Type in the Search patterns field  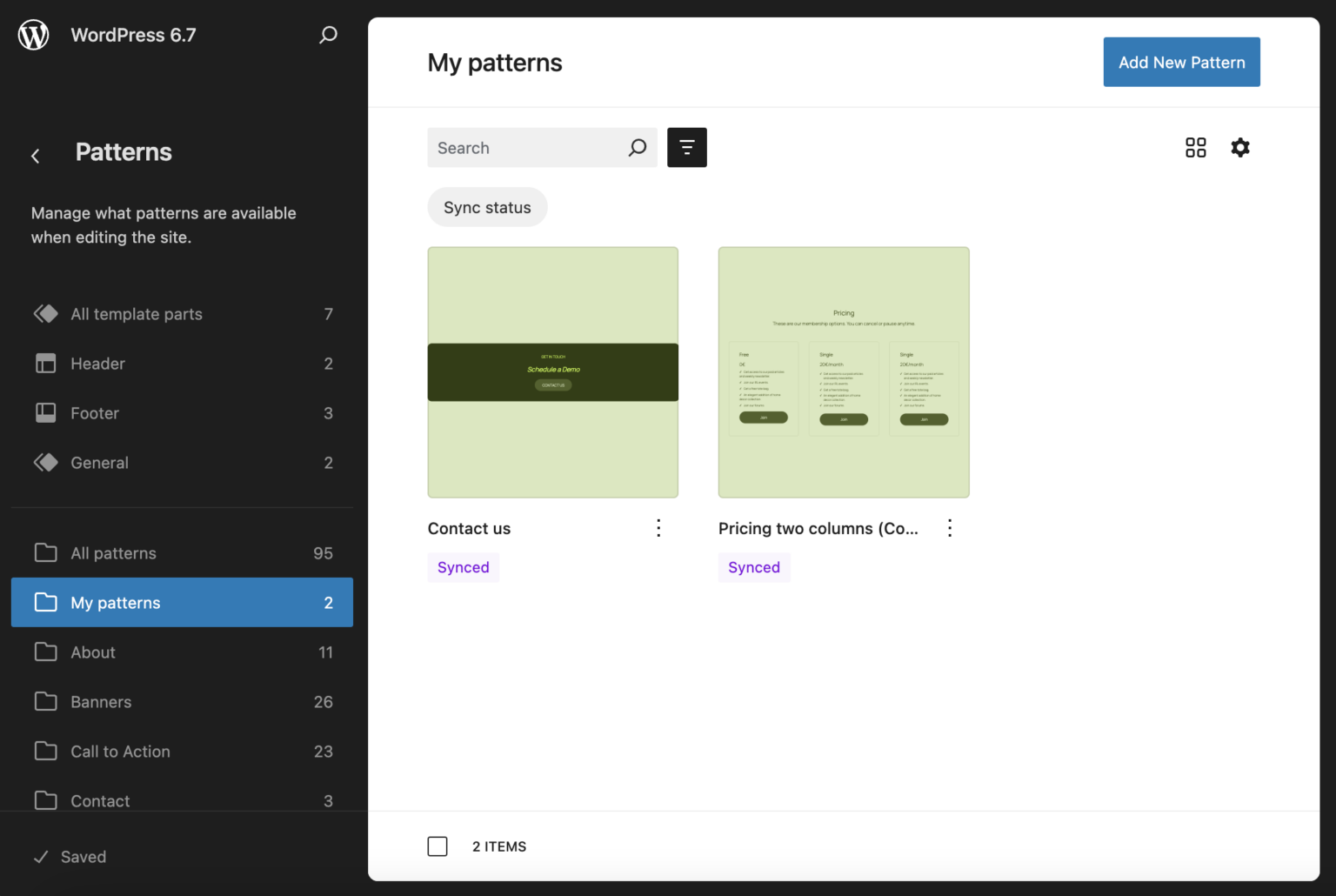[x=526, y=148]
